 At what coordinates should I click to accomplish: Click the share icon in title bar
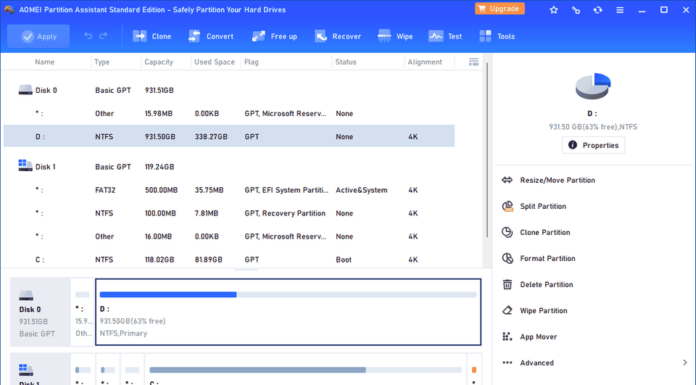coord(576,10)
